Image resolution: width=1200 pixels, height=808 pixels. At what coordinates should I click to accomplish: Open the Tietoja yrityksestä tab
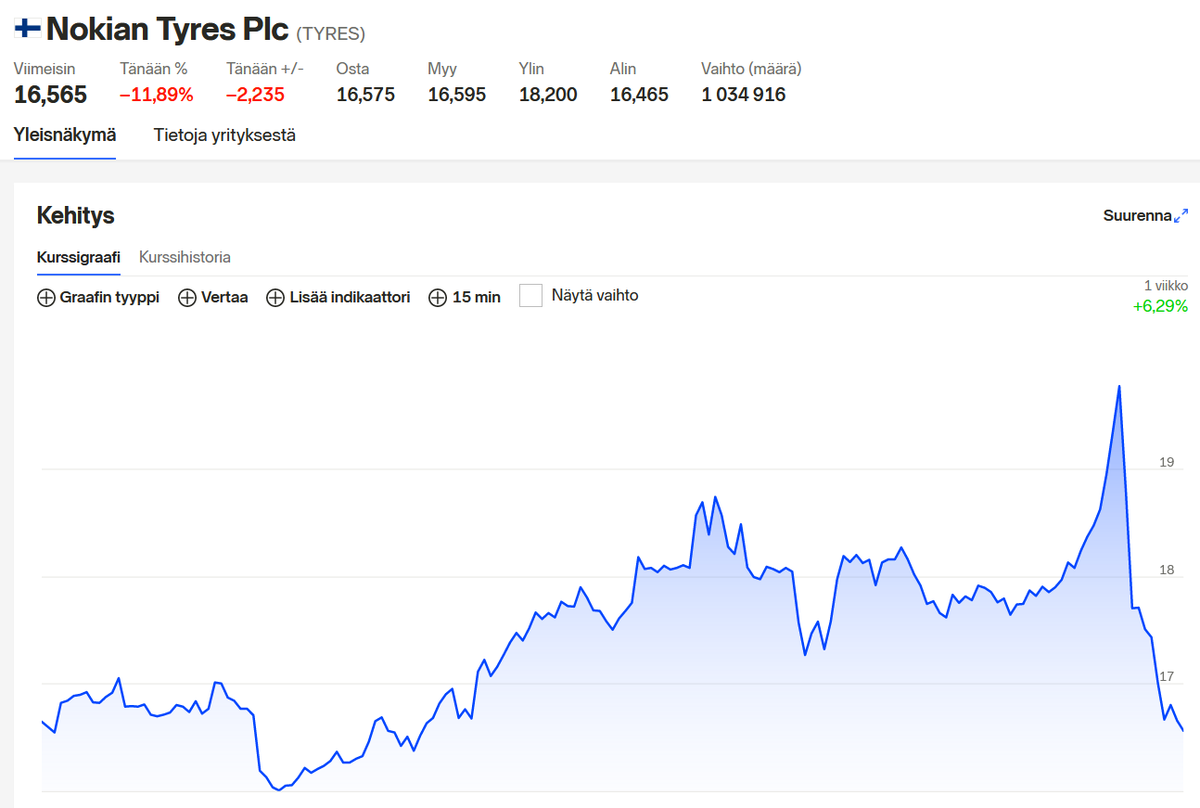tap(224, 135)
